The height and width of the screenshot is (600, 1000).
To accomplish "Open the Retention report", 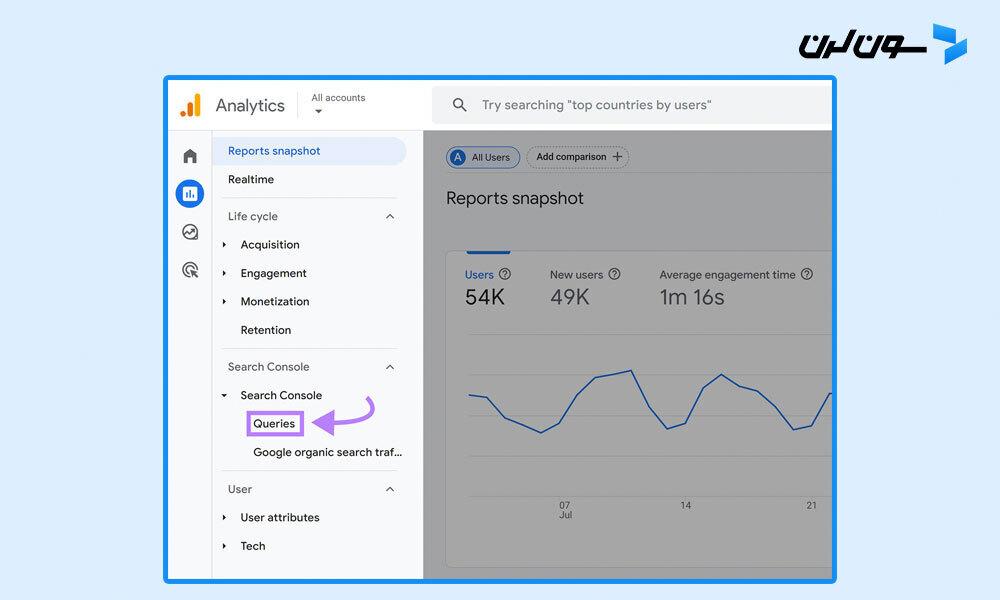I will [x=265, y=330].
